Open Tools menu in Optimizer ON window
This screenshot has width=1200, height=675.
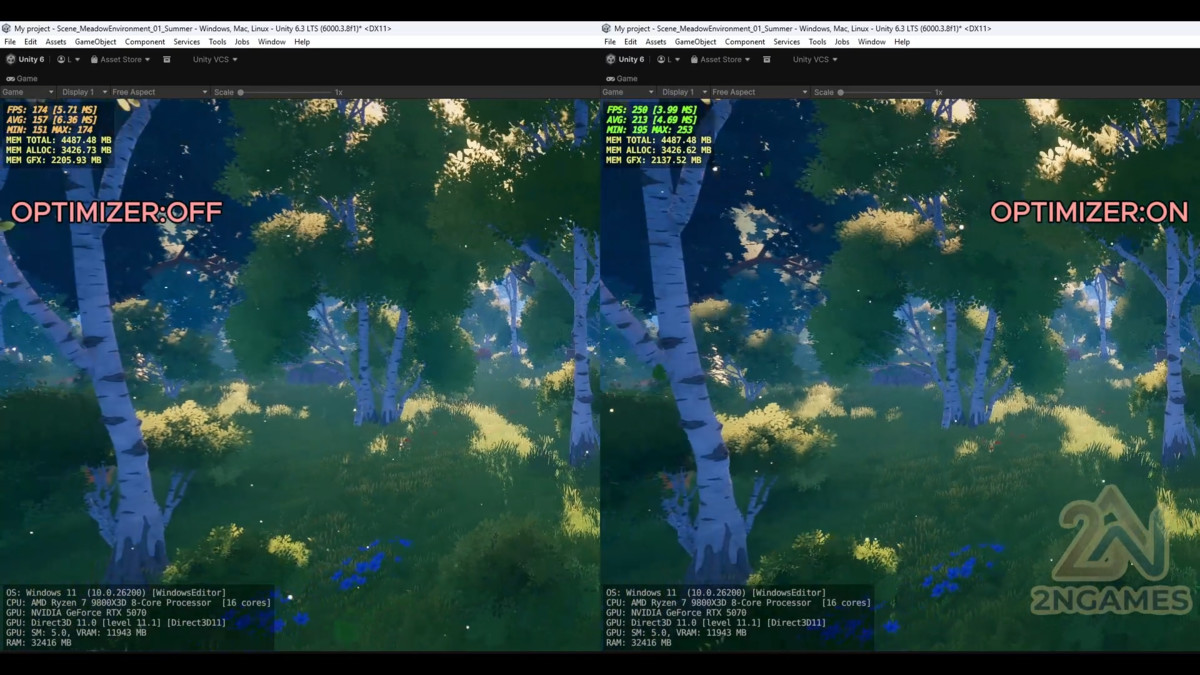[817, 42]
